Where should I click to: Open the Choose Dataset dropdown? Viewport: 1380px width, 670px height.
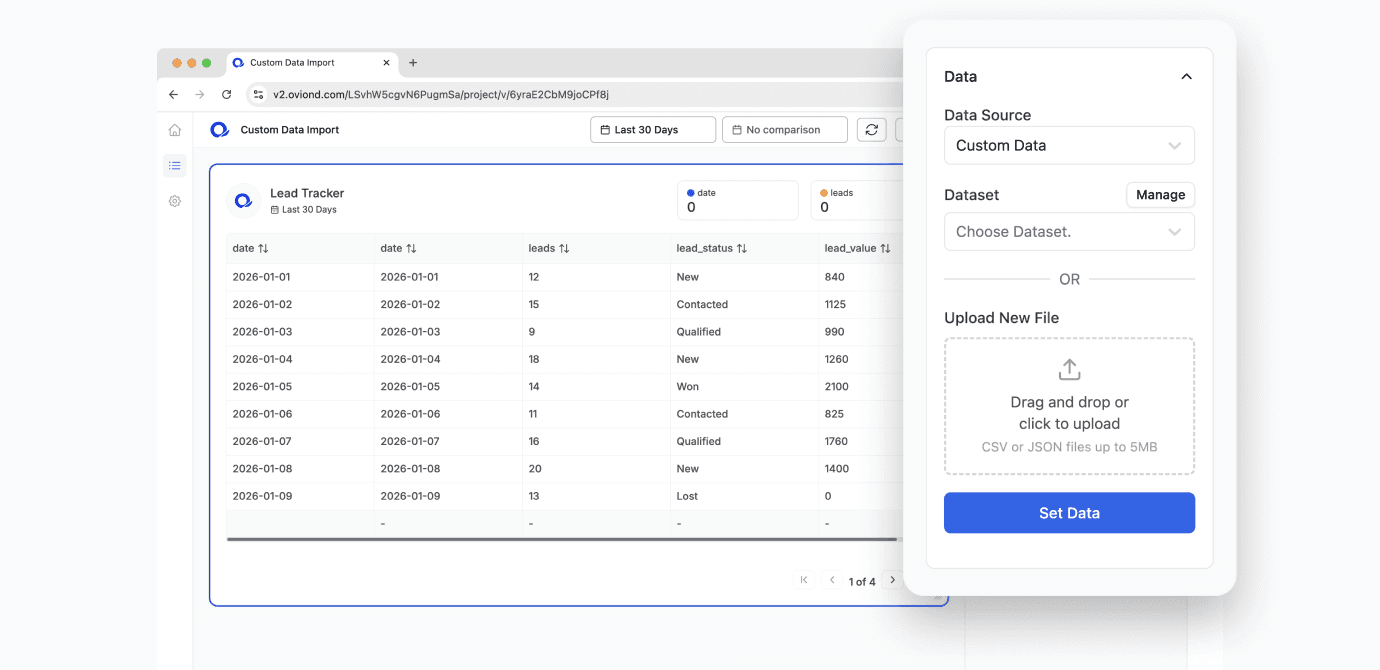[x=1069, y=231]
